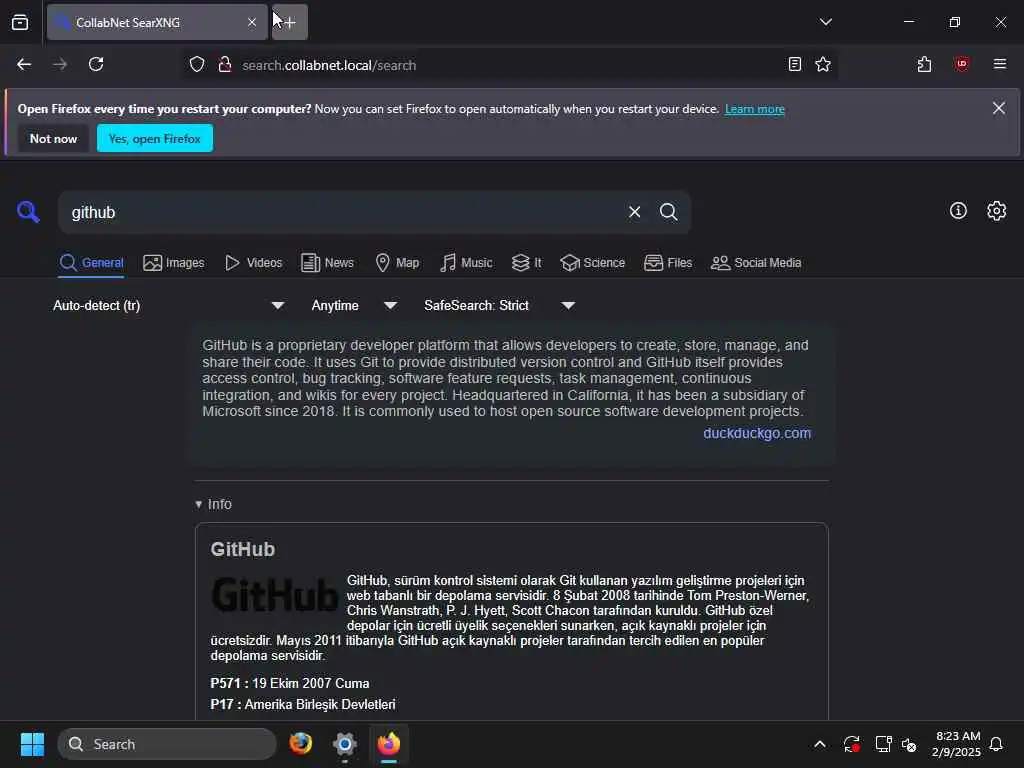Open active Firefox Nightly taskbar icon

(389, 744)
